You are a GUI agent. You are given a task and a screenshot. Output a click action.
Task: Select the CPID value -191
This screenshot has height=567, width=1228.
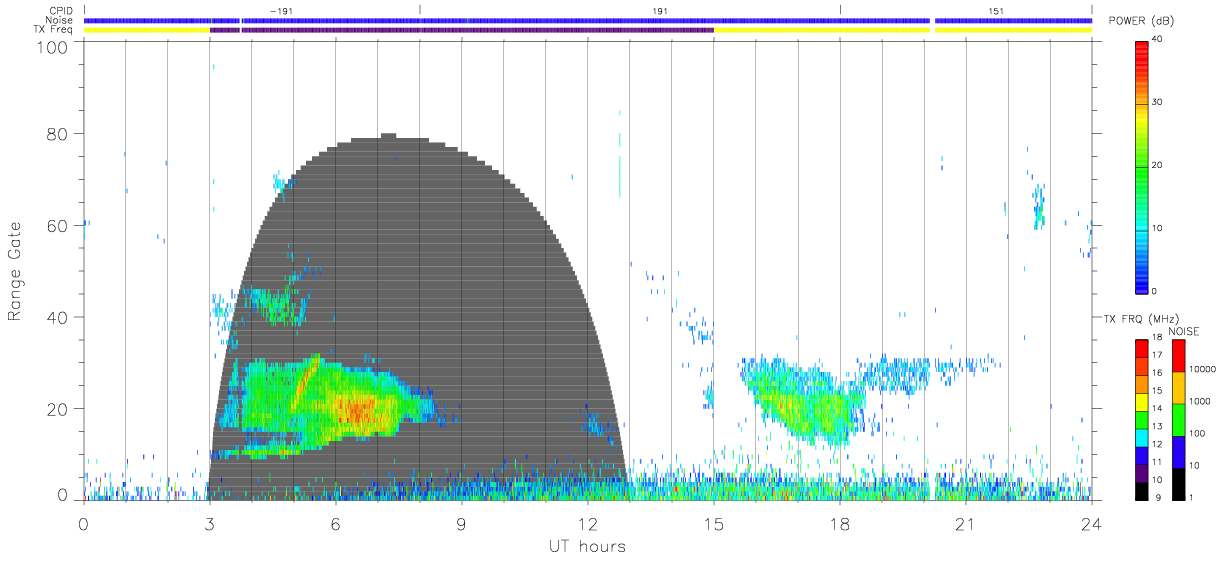[282, 10]
